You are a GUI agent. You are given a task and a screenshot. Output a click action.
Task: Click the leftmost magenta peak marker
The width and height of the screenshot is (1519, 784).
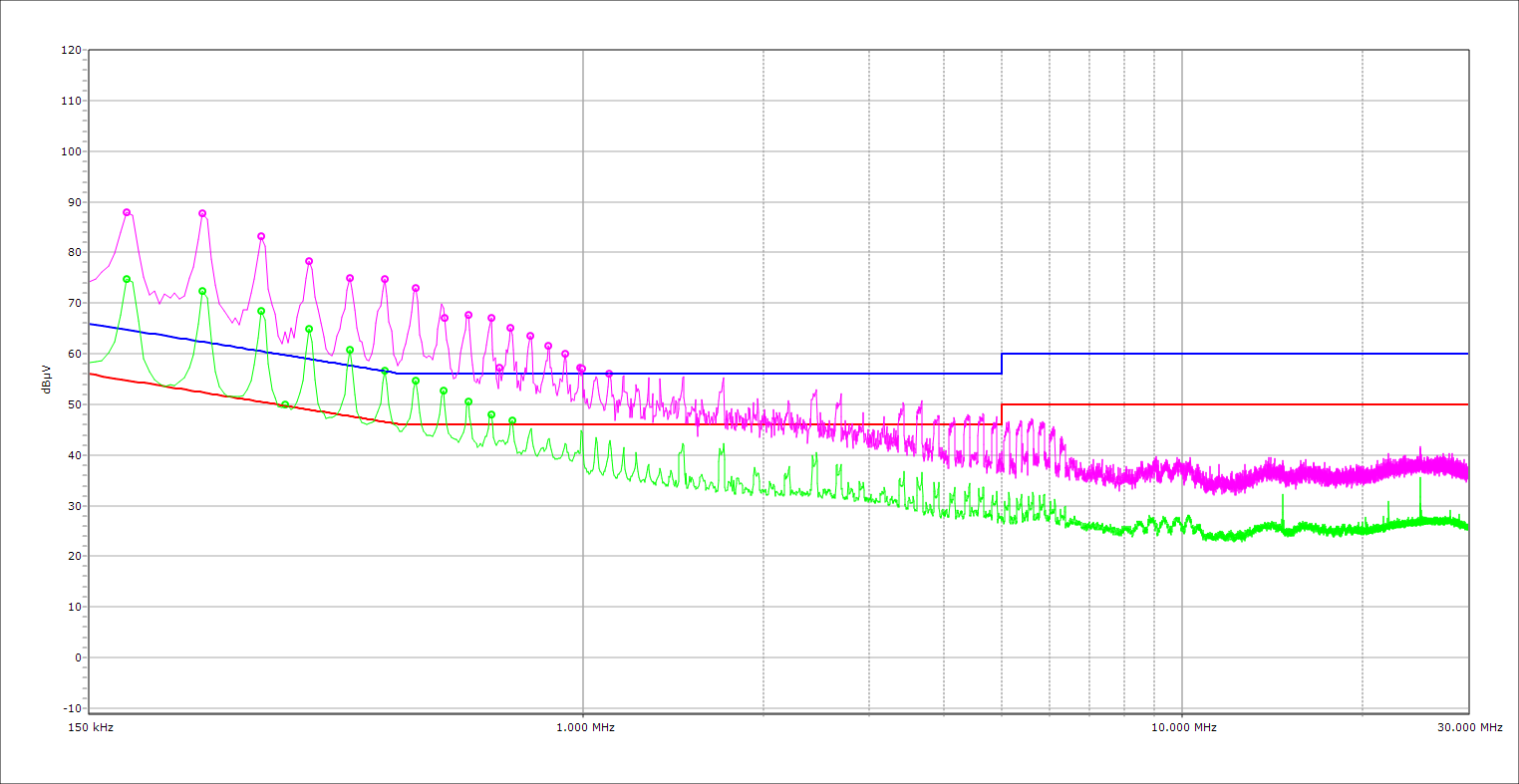[x=127, y=212]
